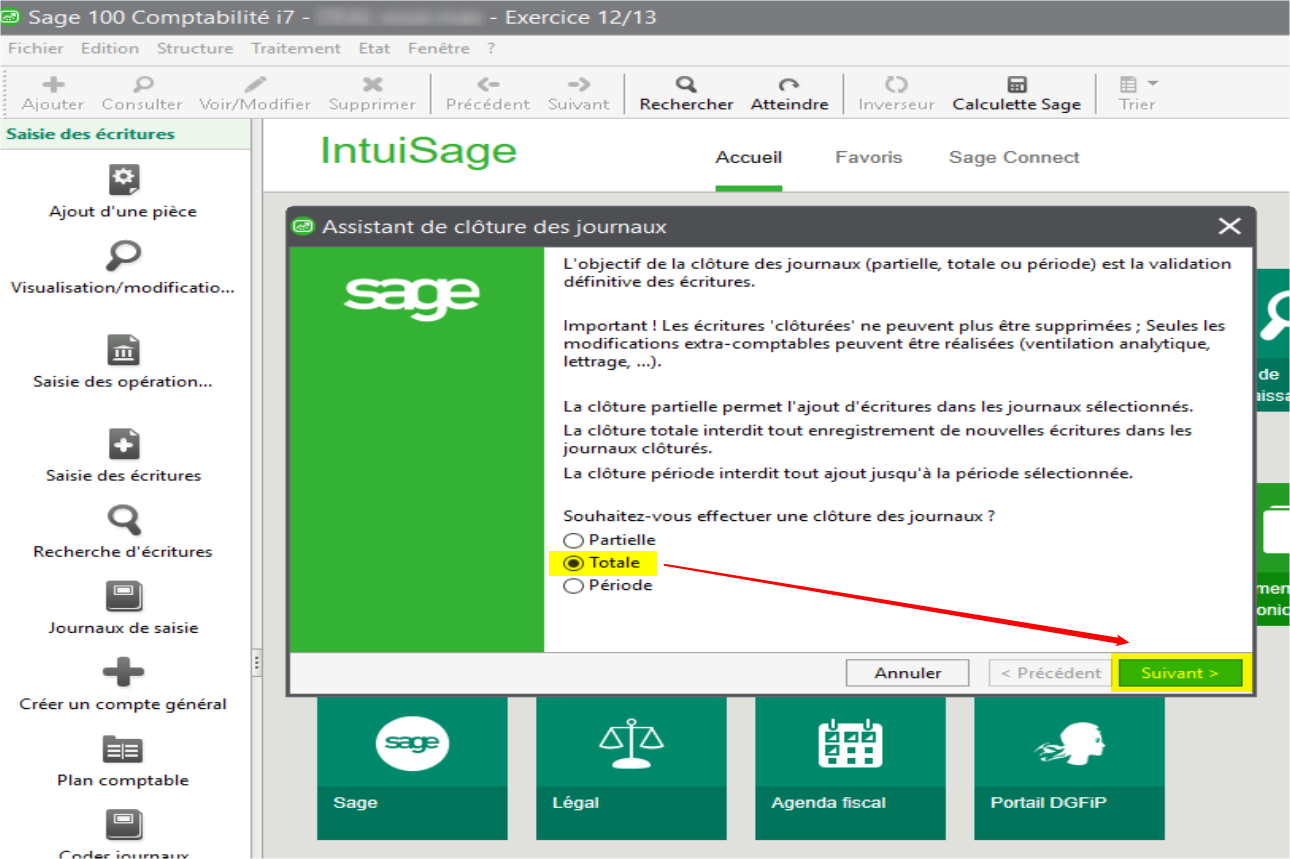The image size is (1290, 859).
Task: Launch the Calculette Sage toolbar icon
Action: 1016,85
